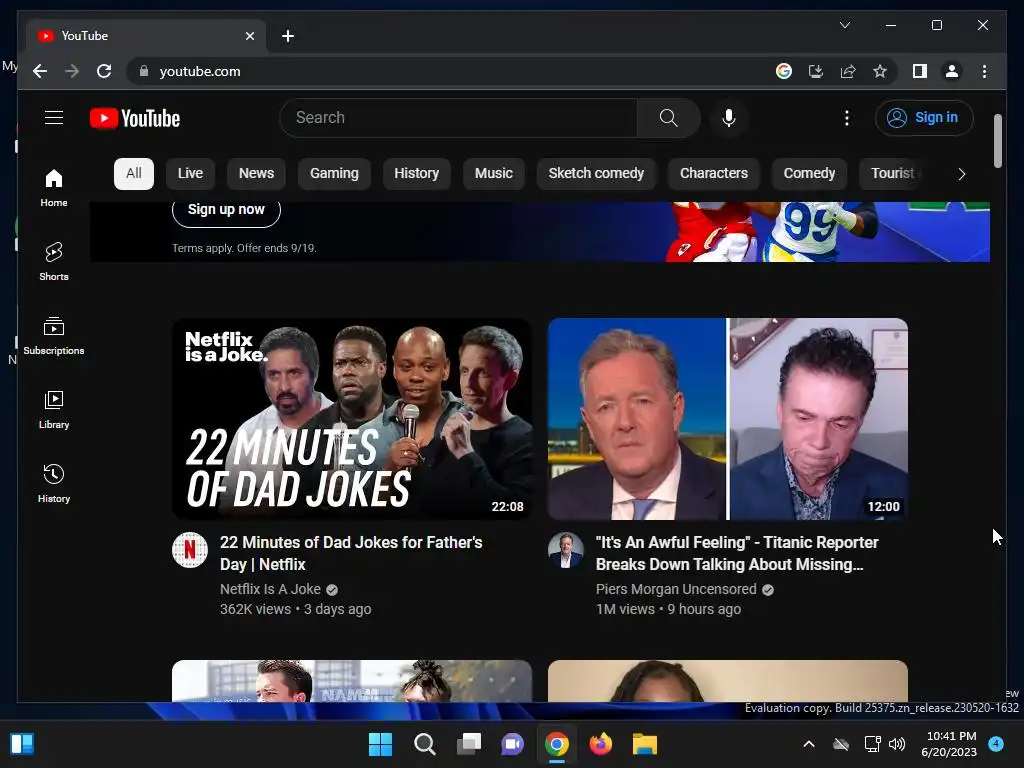Click browser back arrow
1024x768 pixels.
tap(40, 71)
